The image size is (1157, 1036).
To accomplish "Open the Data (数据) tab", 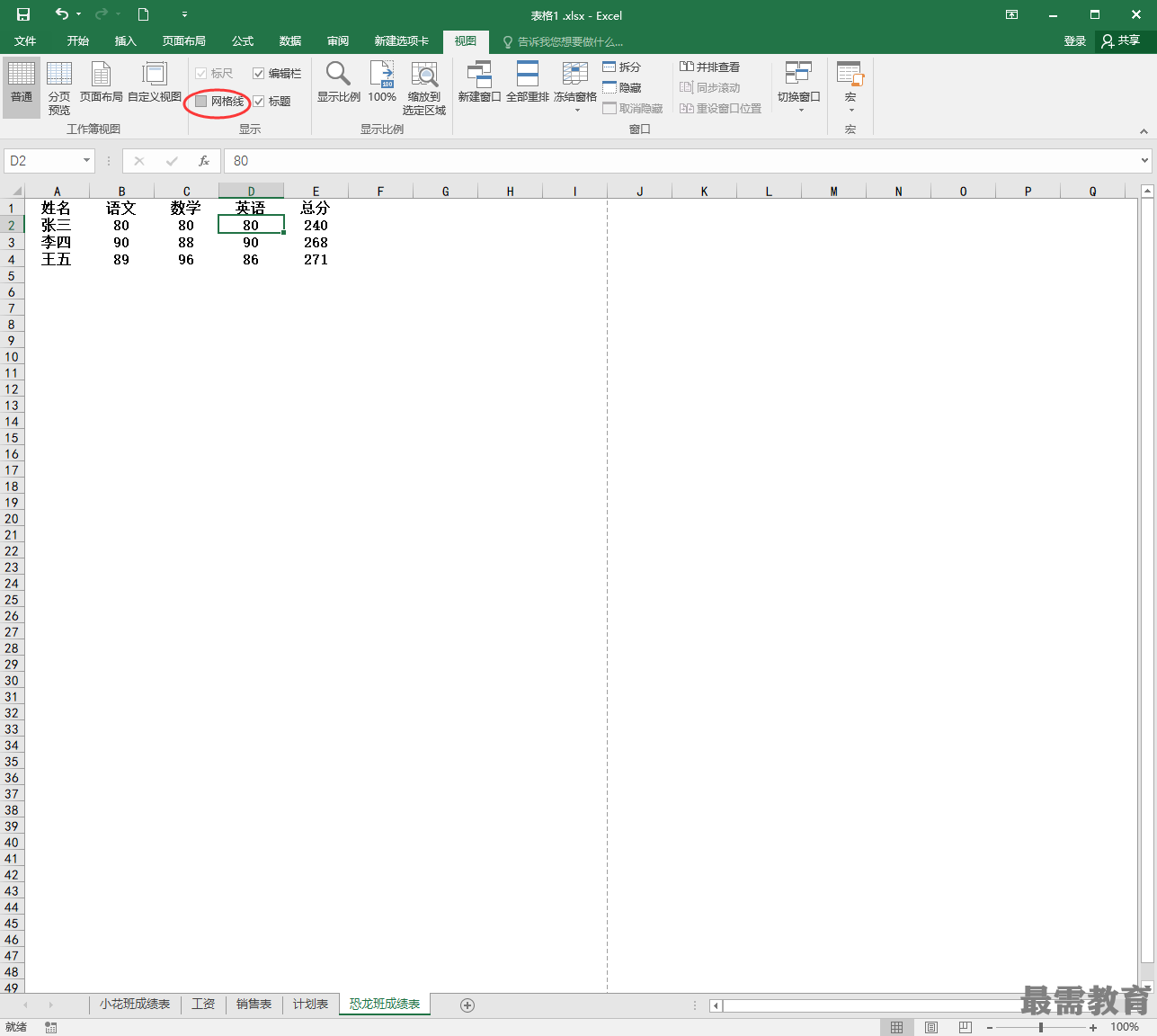I will point(290,41).
